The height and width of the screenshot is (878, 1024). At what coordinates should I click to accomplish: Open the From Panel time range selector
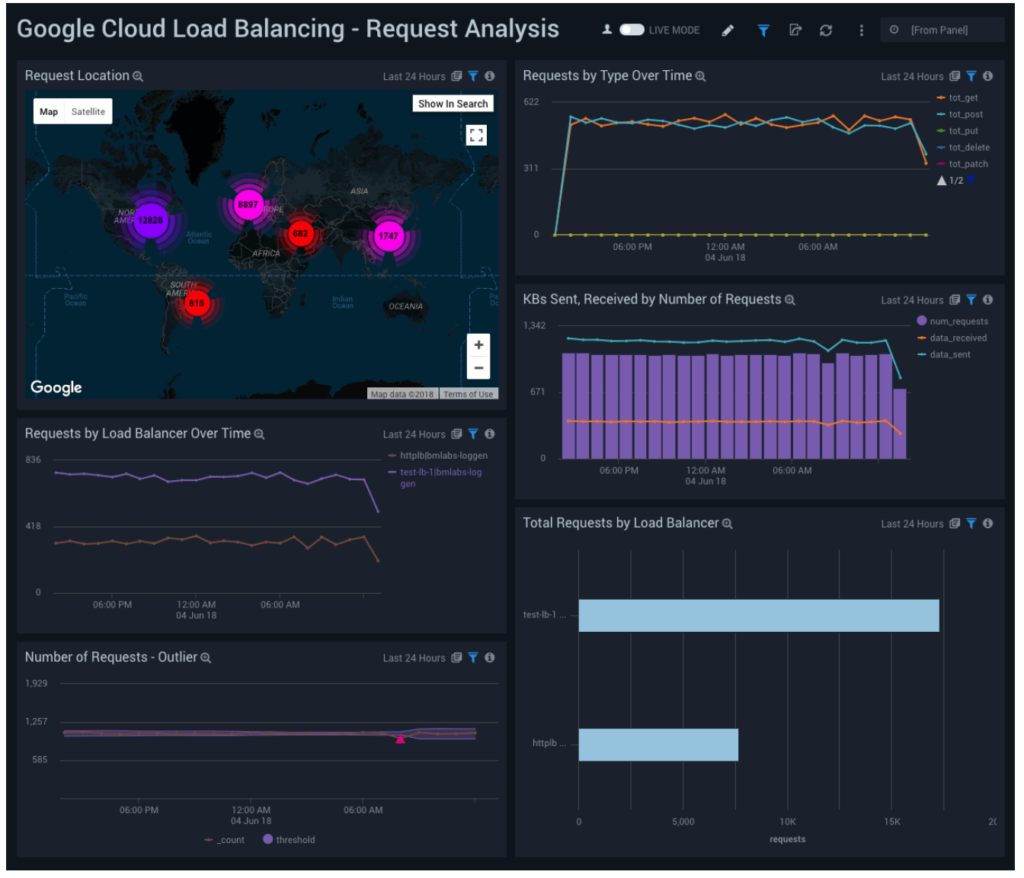[942, 30]
